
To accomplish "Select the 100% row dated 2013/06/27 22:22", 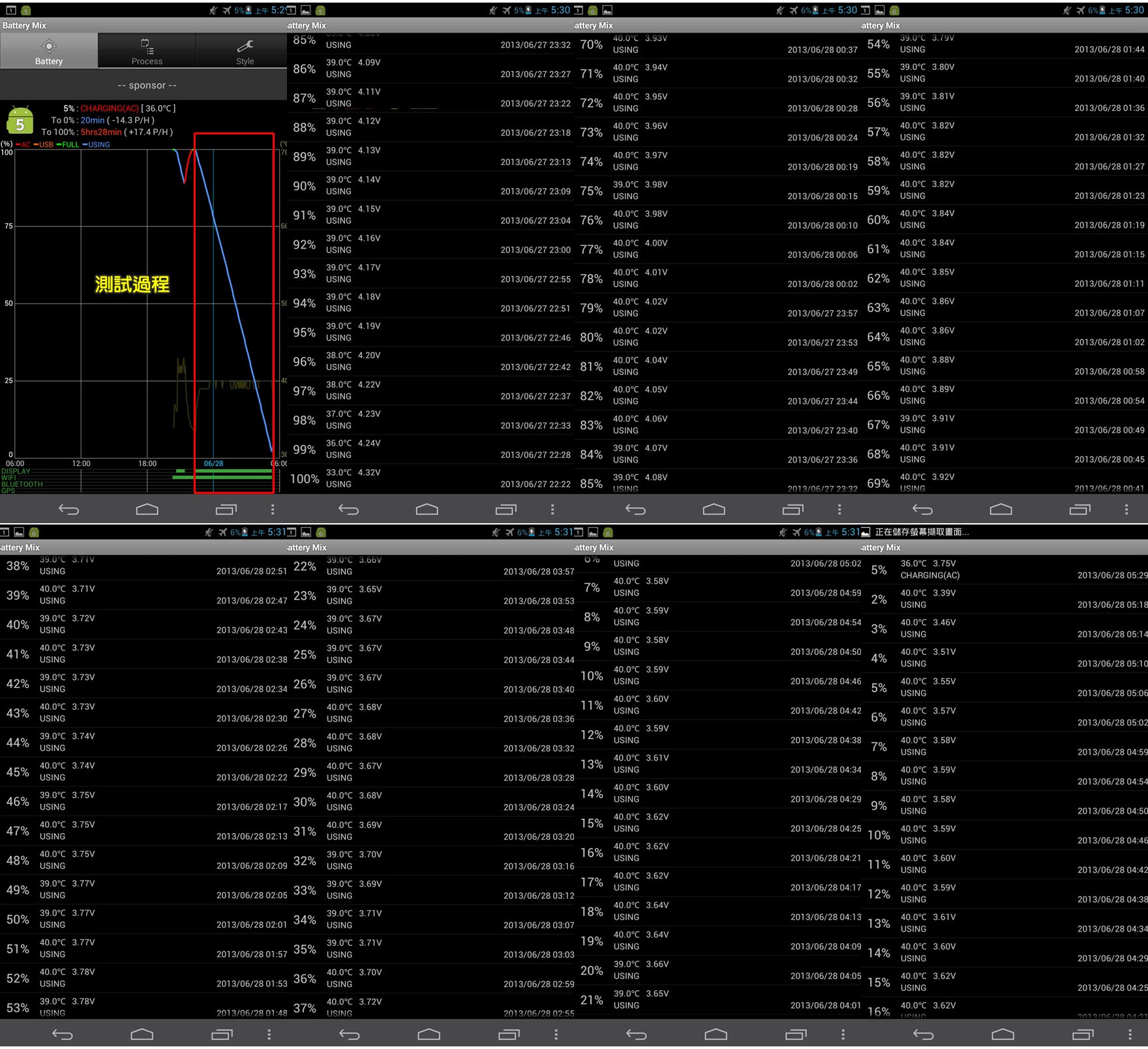I will (x=430, y=479).
